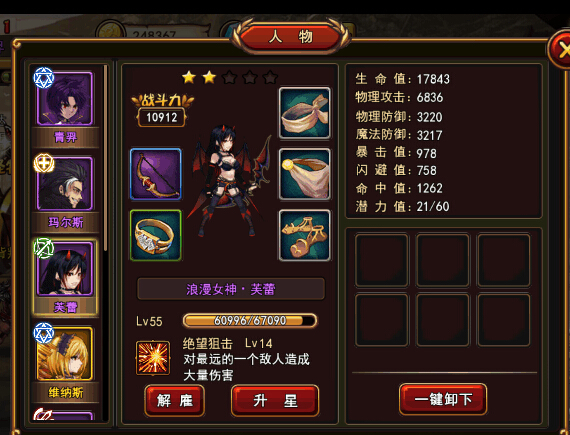Select the sandals equipment slot
This screenshot has height=435, width=570.
(305, 235)
